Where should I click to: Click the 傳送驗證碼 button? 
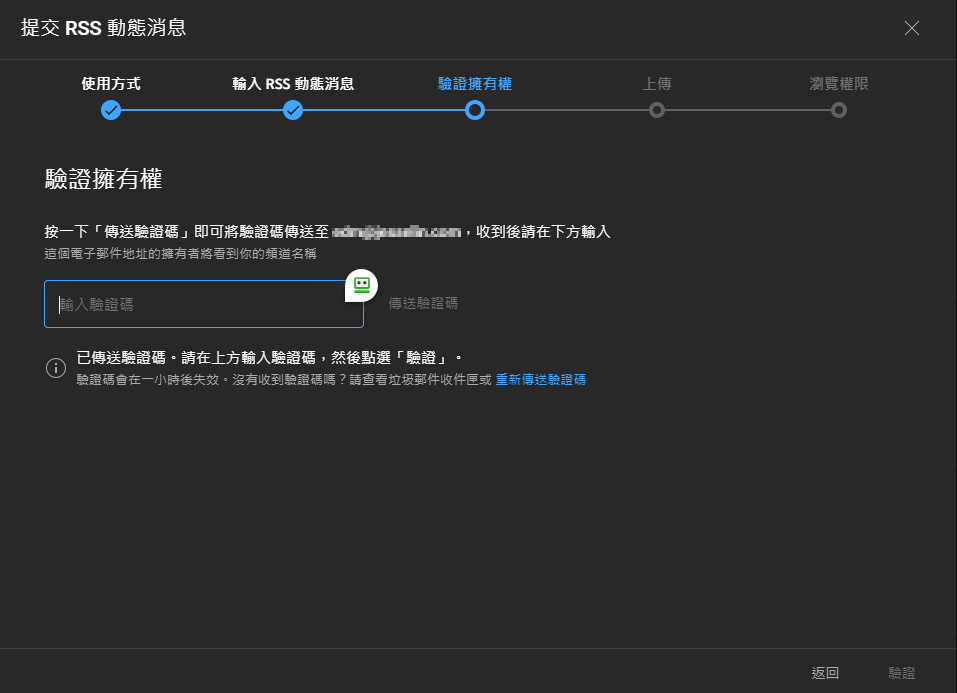423,303
